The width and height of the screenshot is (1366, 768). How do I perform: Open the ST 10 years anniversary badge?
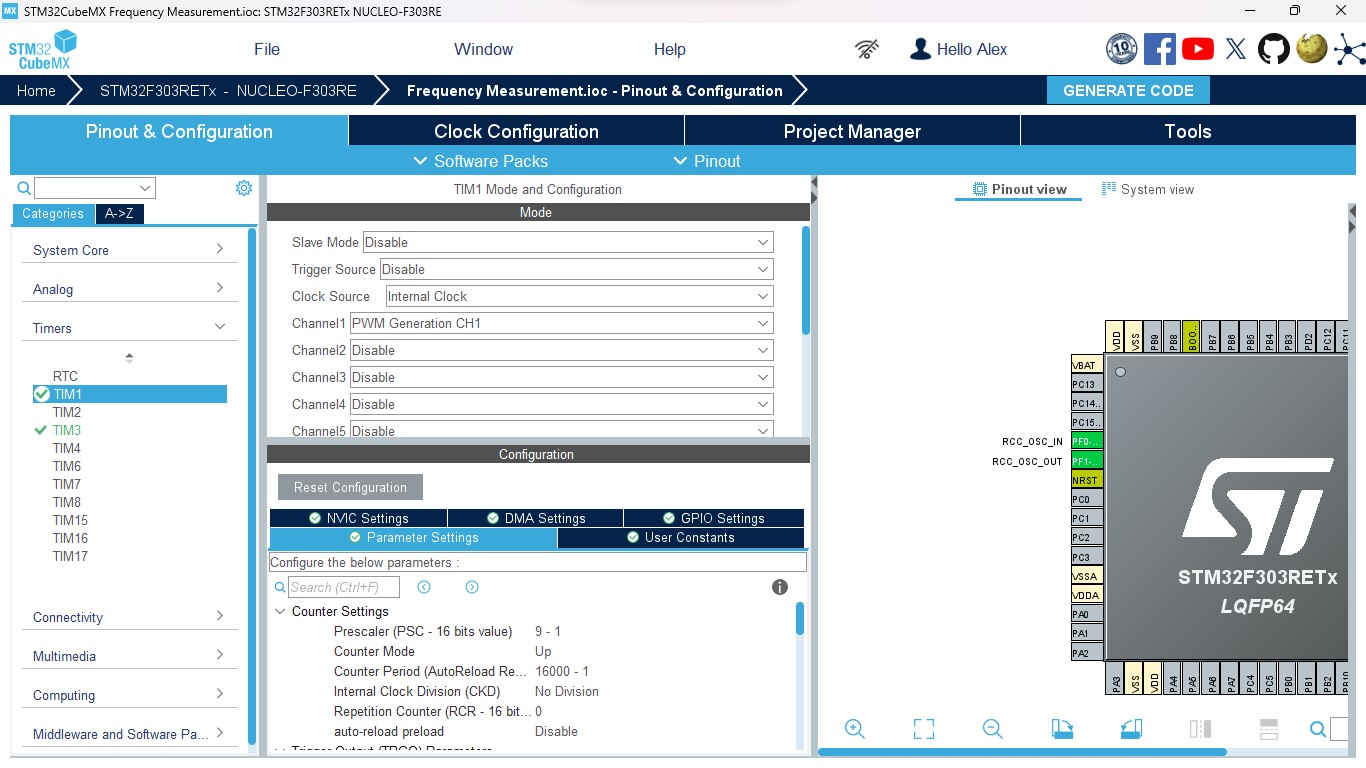(x=1122, y=49)
